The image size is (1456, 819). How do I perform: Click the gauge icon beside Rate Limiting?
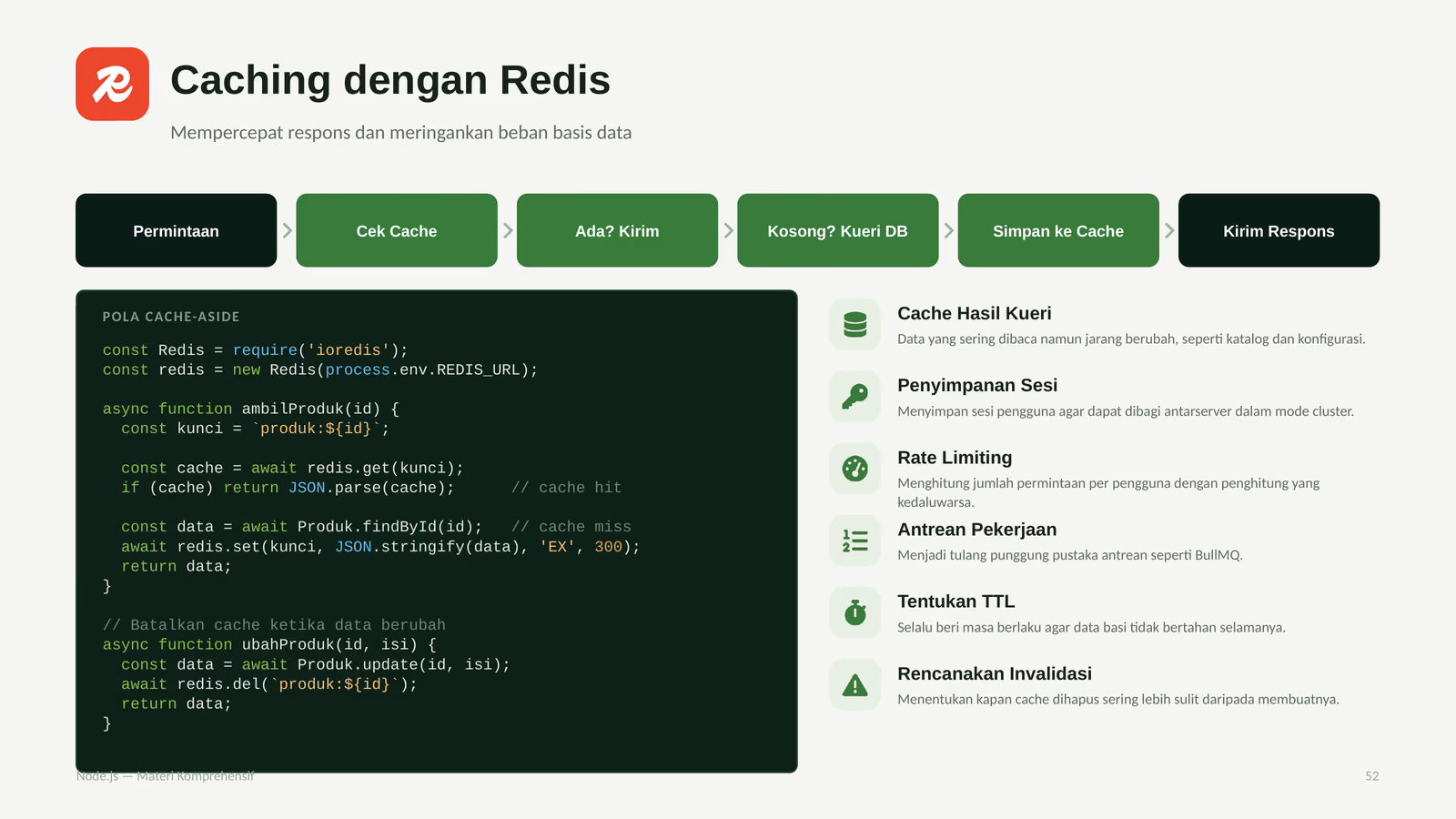[x=854, y=469]
